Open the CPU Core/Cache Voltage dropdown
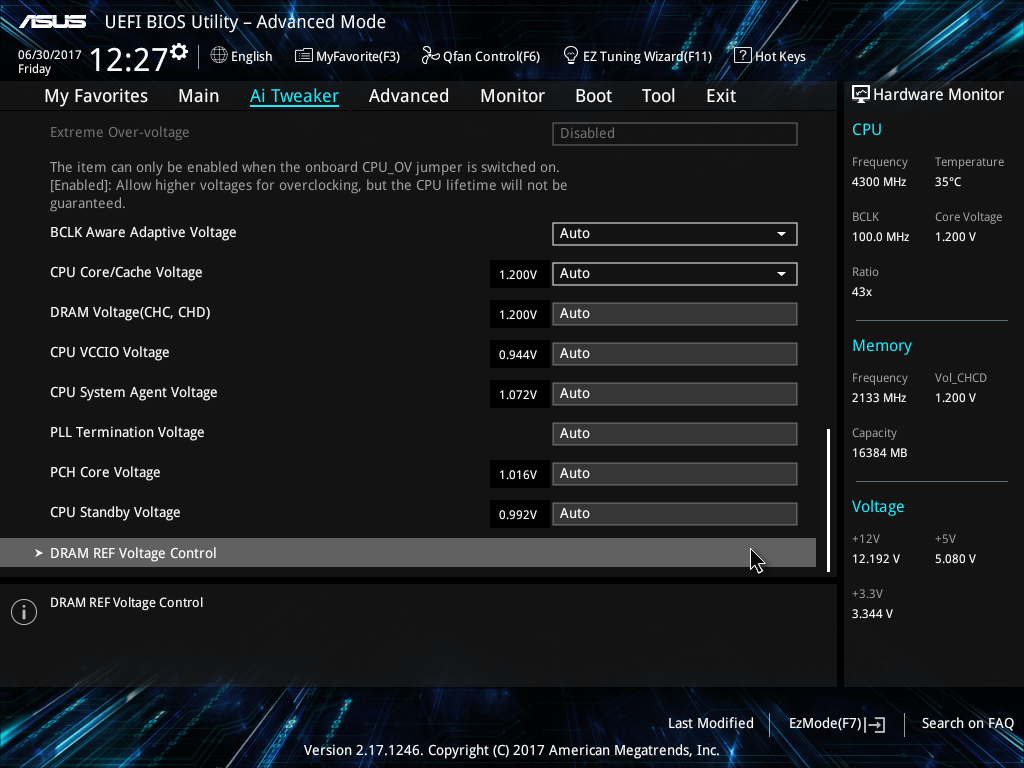Viewport: 1024px width, 768px height. point(675,274)
